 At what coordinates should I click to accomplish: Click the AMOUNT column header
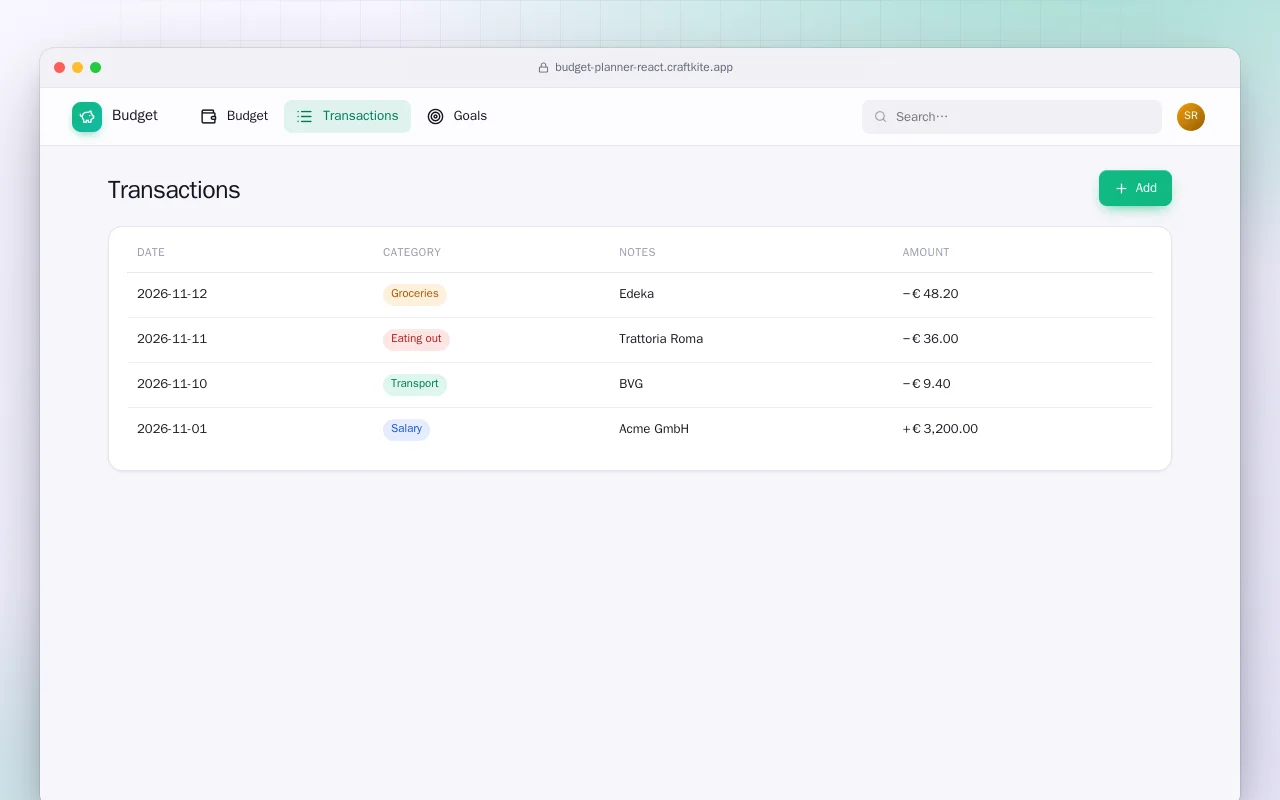coord(926,253)
